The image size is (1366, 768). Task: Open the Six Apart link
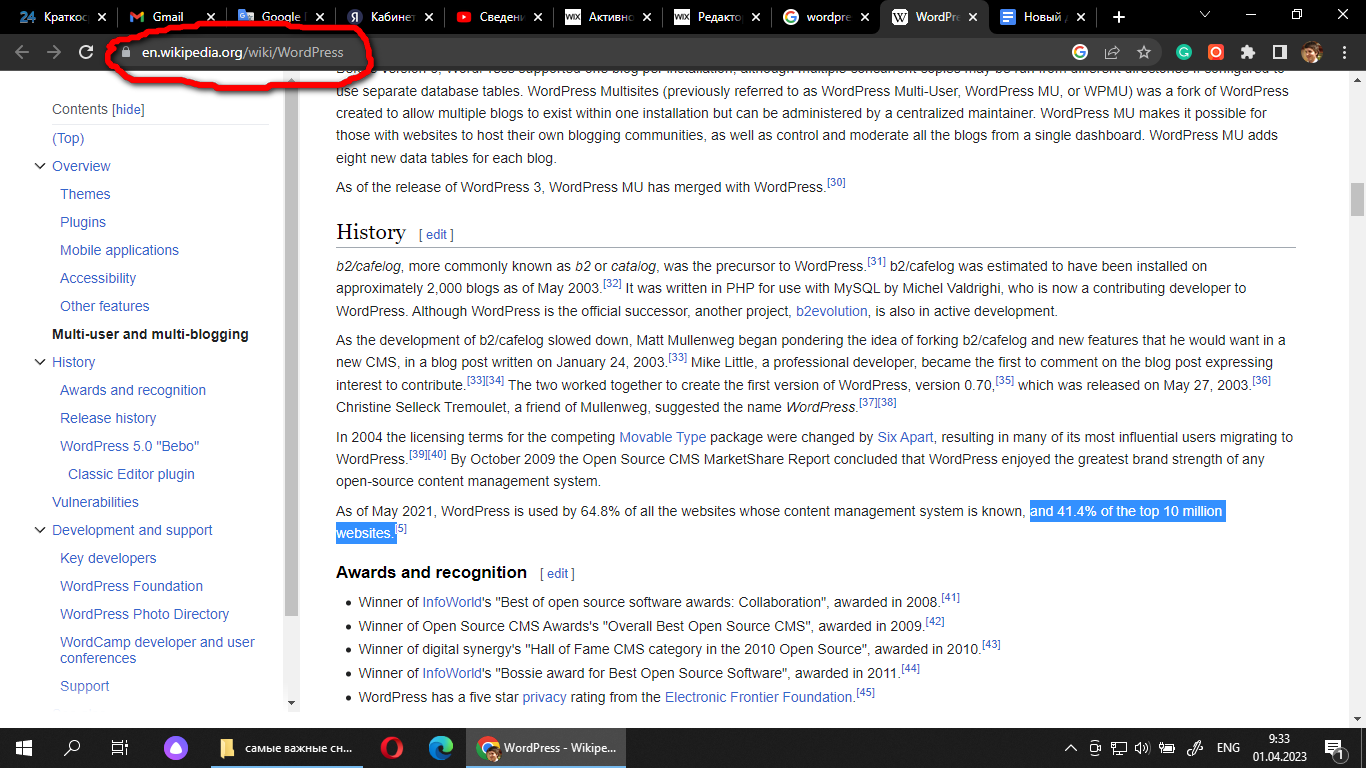point(905,437)
